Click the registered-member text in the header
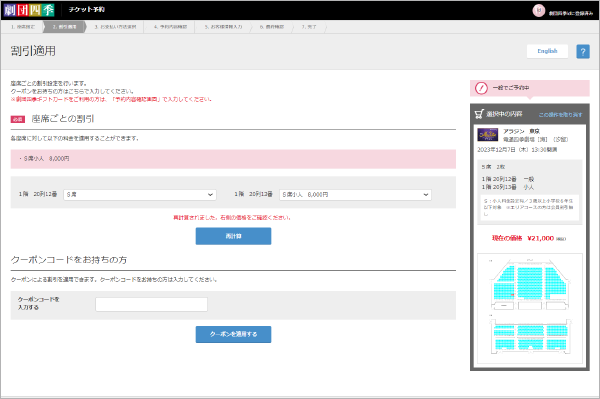This screenshot has width=600, height=399. (571, 13)
